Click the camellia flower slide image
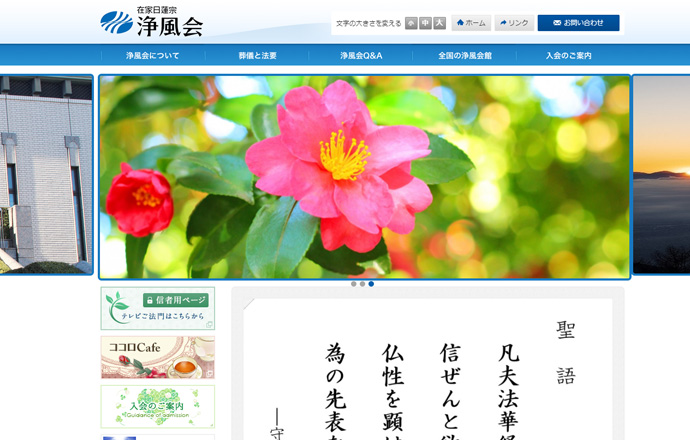 pyautogui.click(x=364, y=177)
